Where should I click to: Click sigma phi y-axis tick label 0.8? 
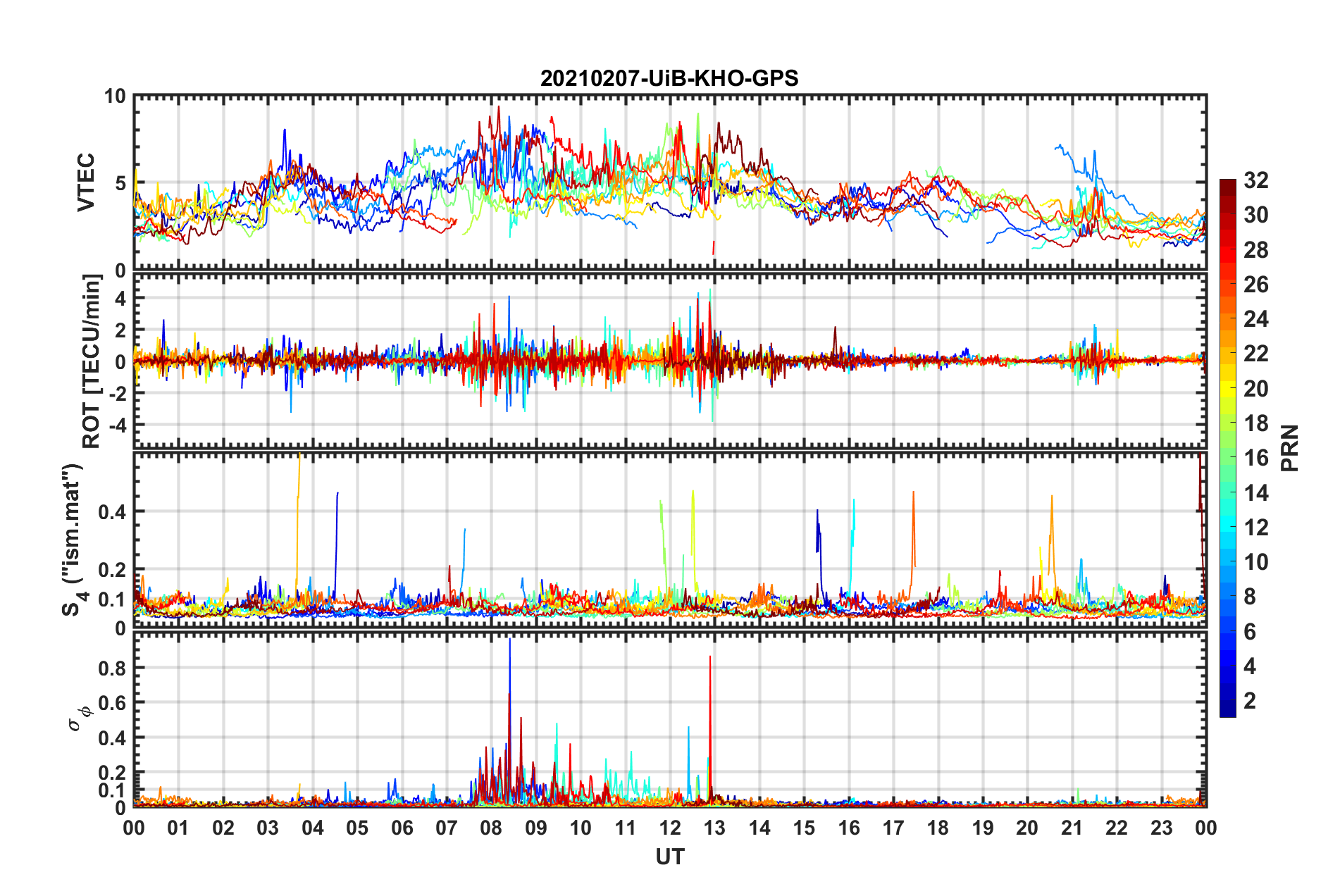pyautogui.click(x=113, y=668)
